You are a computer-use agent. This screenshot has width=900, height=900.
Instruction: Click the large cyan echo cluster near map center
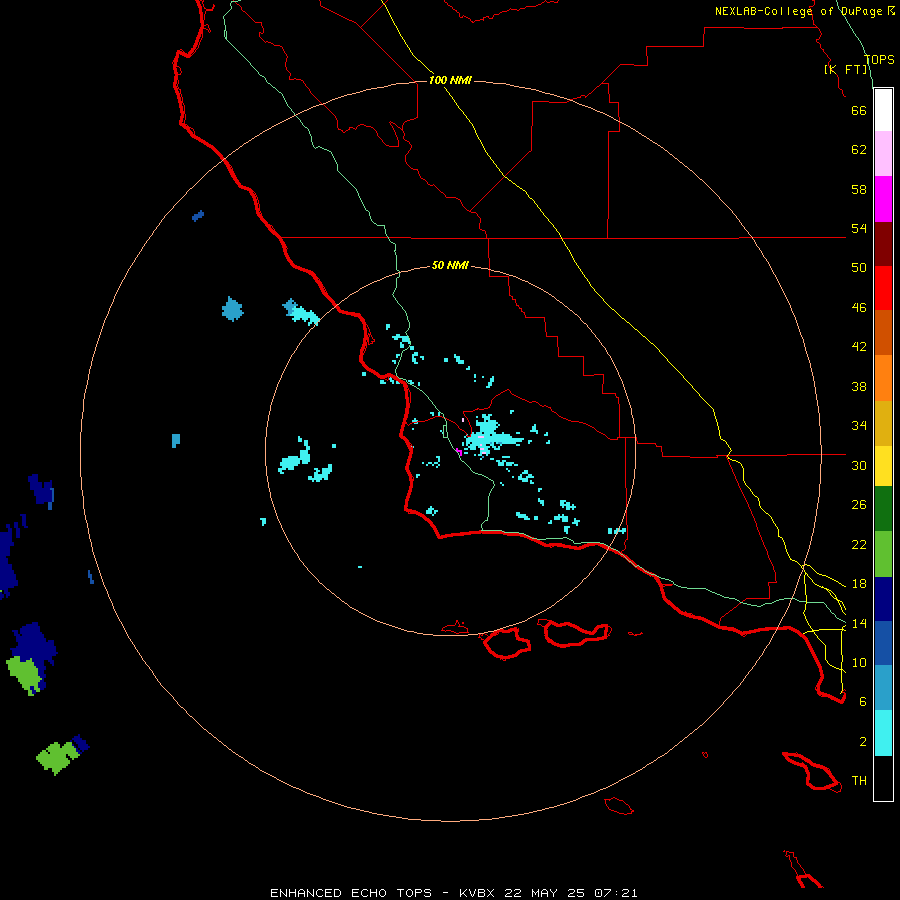coord(490,436)
